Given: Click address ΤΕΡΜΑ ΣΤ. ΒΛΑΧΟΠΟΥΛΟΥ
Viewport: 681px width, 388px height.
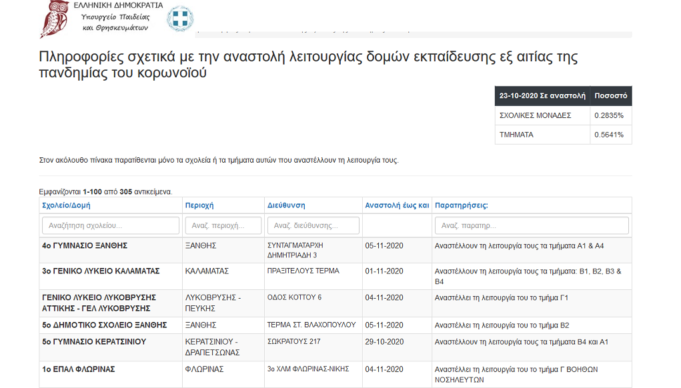Looking at the screenshot, I should [x=311, y=325].
